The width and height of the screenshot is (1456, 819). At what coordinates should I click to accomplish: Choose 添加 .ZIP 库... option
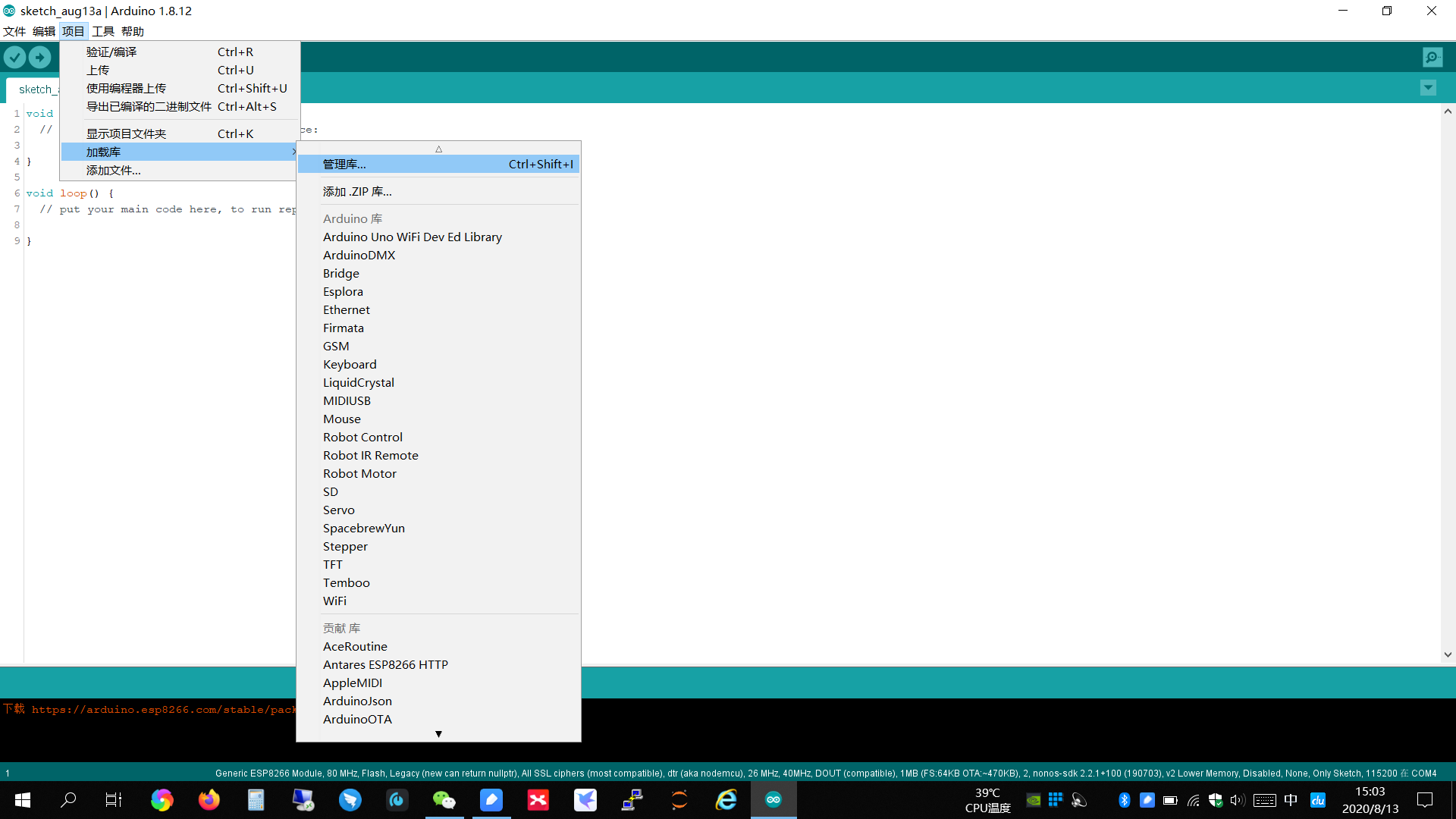point(357,191)
